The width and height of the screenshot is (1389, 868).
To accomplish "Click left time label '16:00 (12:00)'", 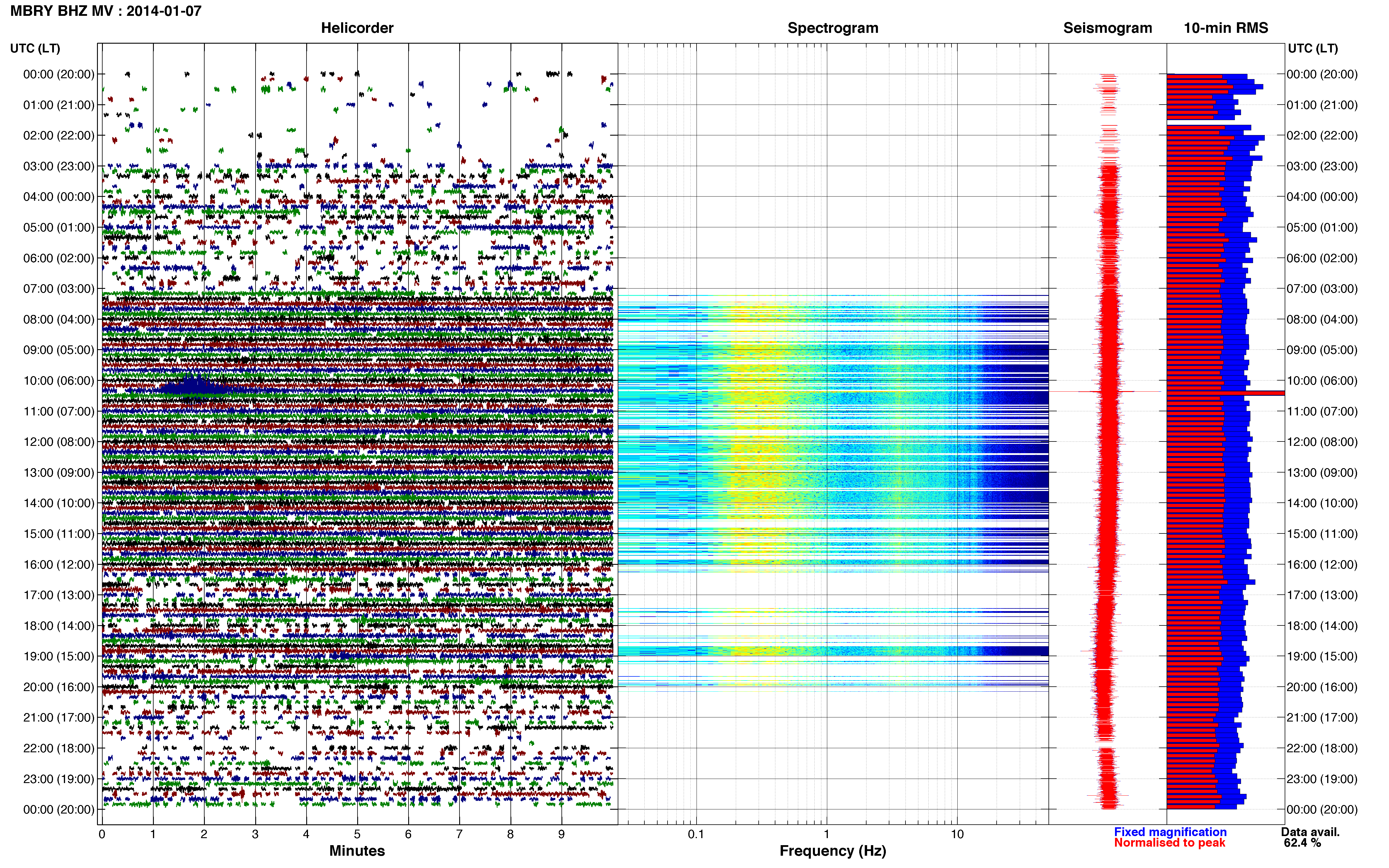I will (x=59, y=564).
